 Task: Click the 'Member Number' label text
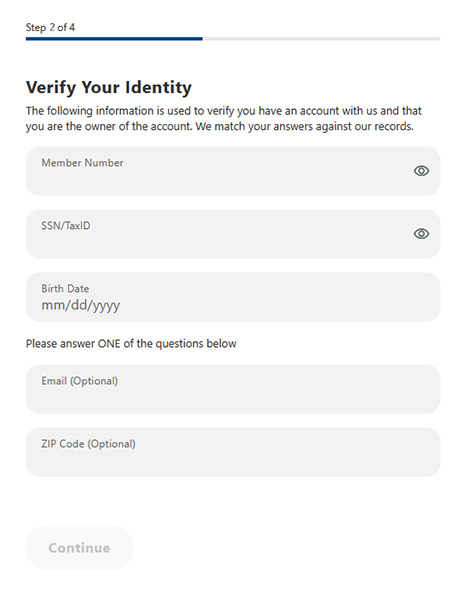tap(82, 163)
